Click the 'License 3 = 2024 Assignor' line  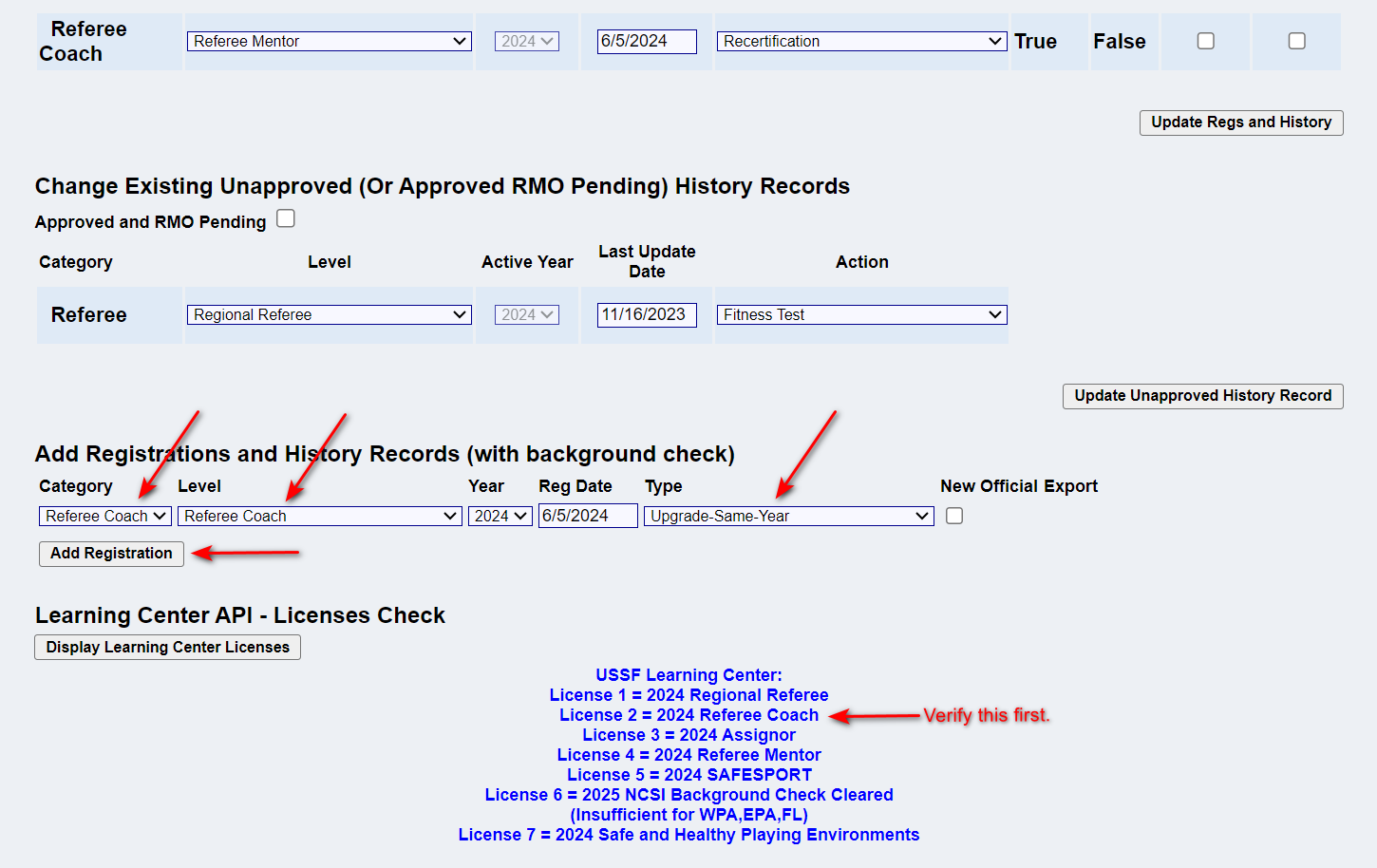coord(689,735)
